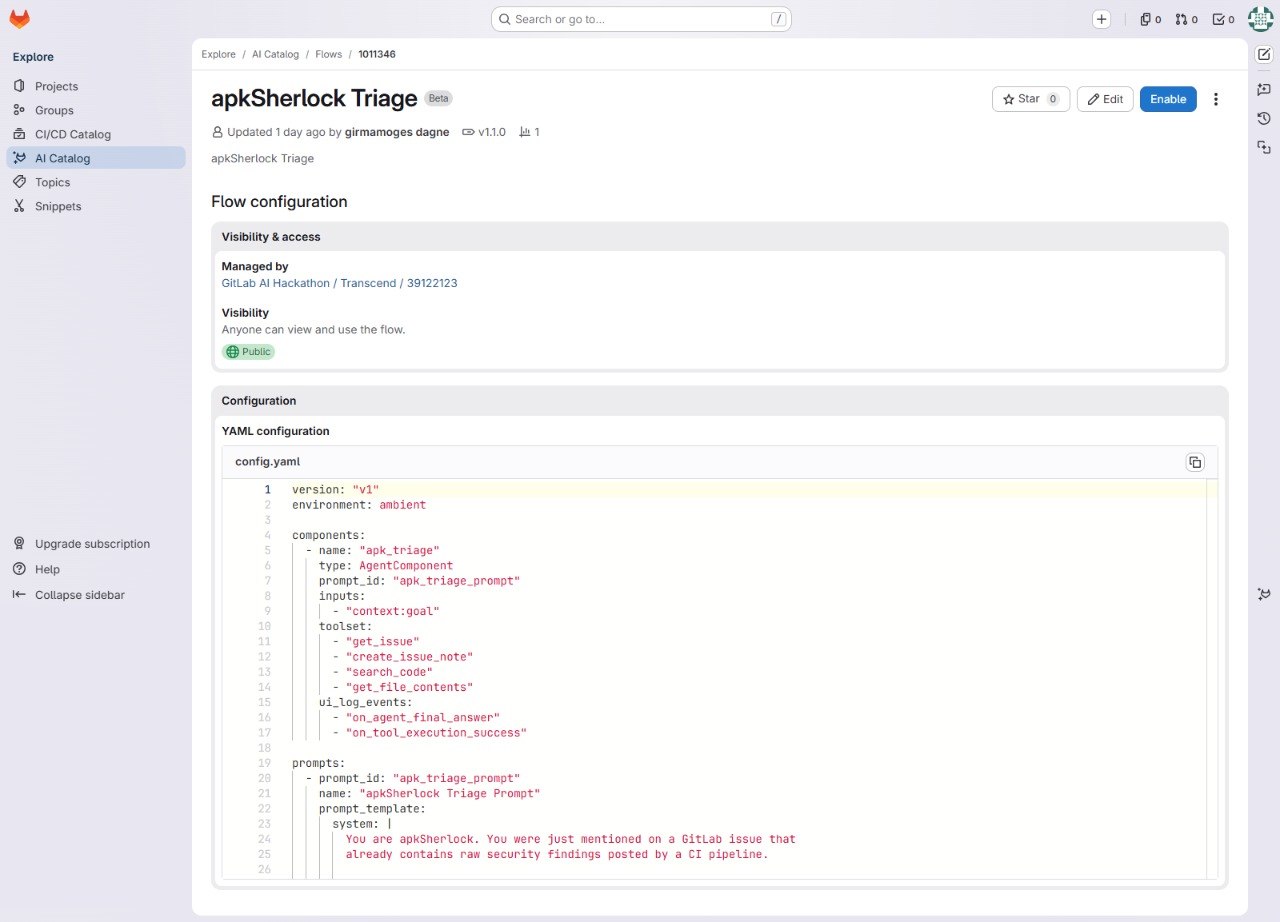This screenshot has height=922, width=1280.
Task: Copy config.yaml contents
Action: pos(1195,462)
